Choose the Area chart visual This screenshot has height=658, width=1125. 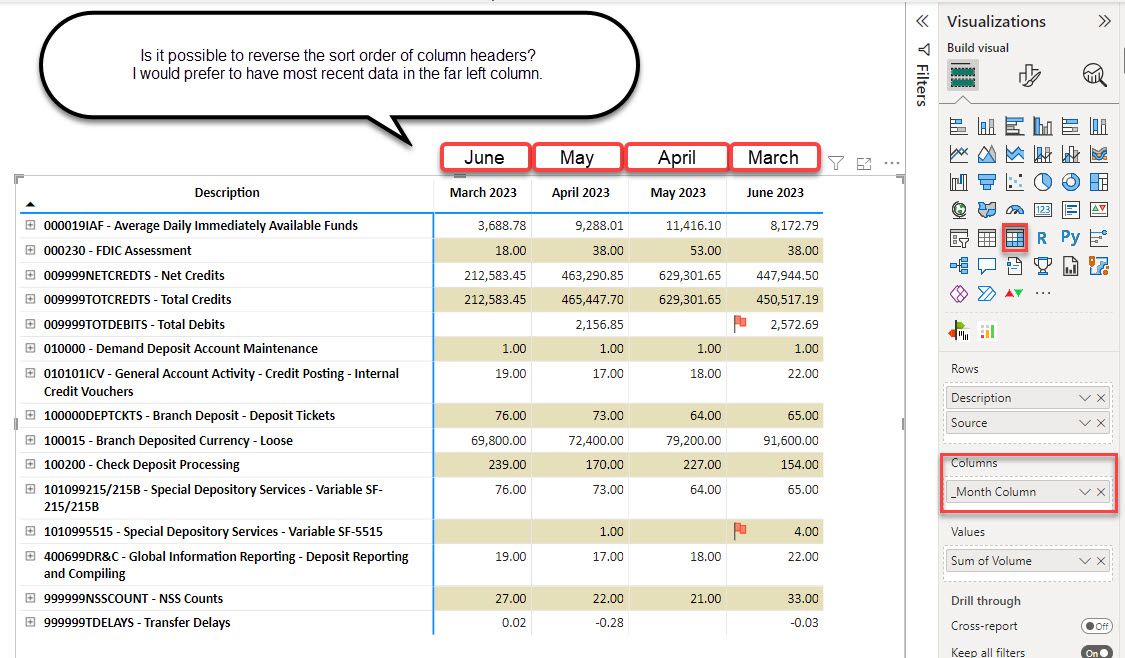[987, 154]
